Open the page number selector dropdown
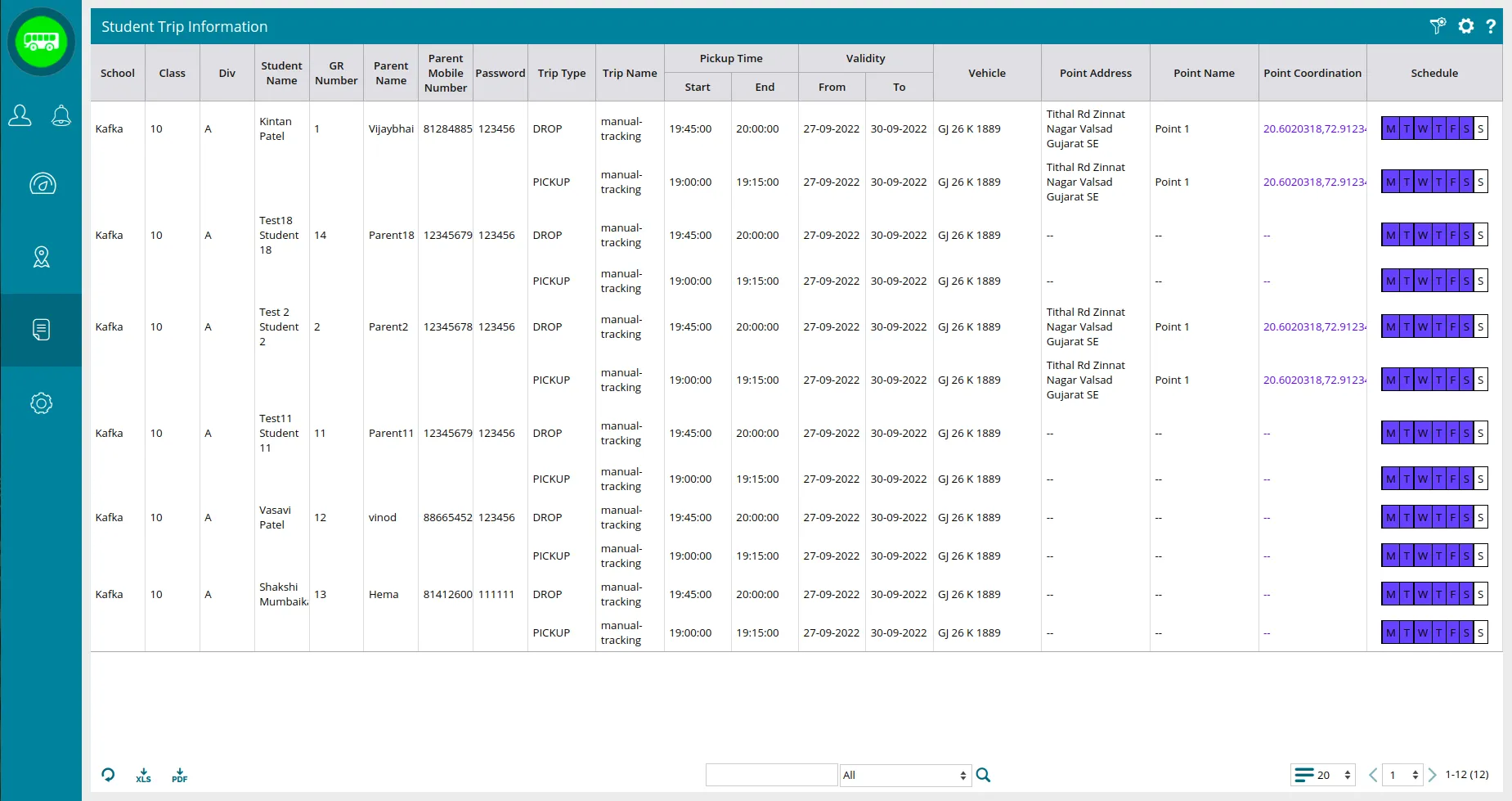The height and width of the screenshot is (801, 1512). coord(1403,775)
